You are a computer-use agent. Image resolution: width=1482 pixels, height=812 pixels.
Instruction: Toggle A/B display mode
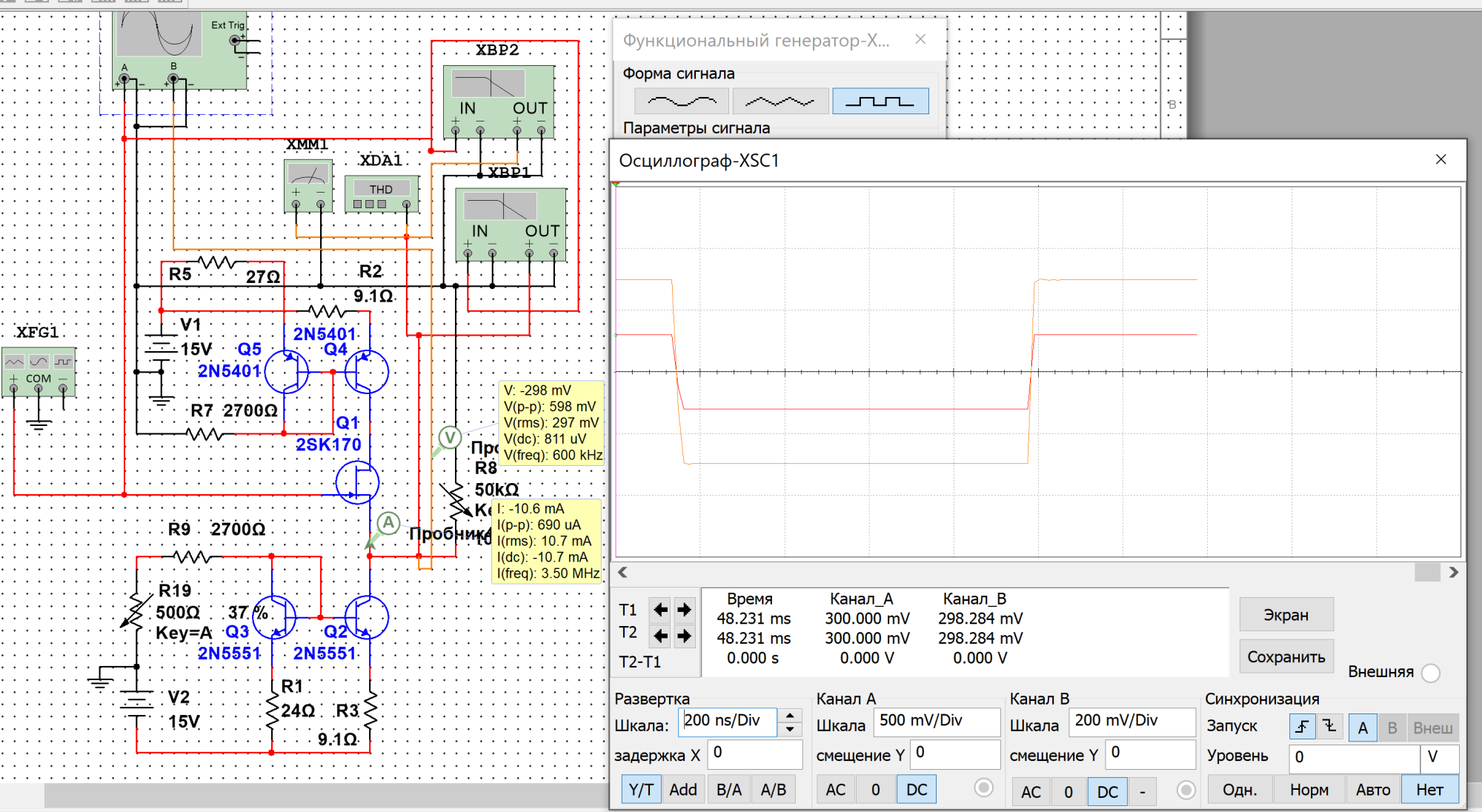tap(774, 790)
